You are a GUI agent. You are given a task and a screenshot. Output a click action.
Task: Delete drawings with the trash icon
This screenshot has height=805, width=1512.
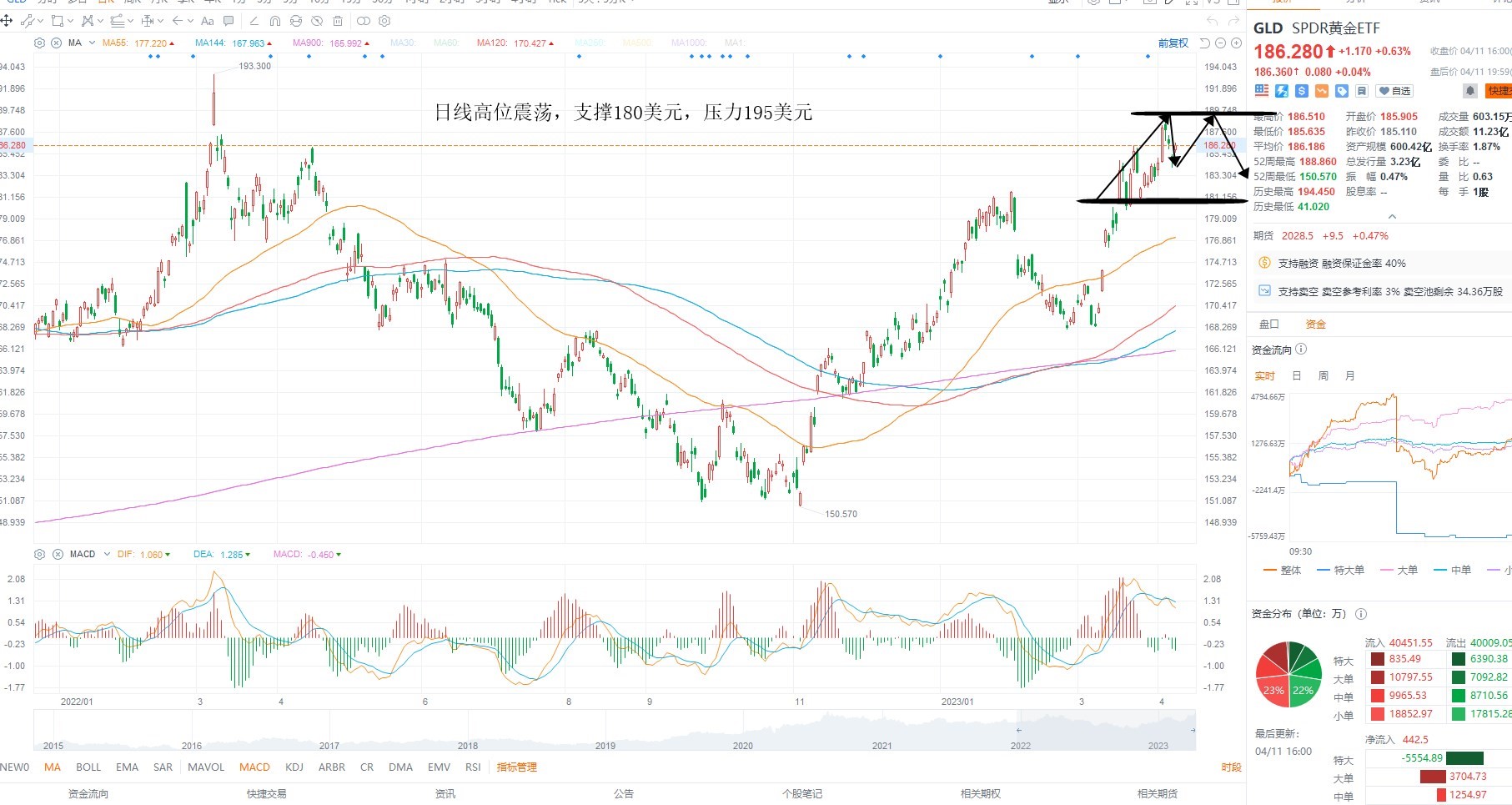coord(338,20)
